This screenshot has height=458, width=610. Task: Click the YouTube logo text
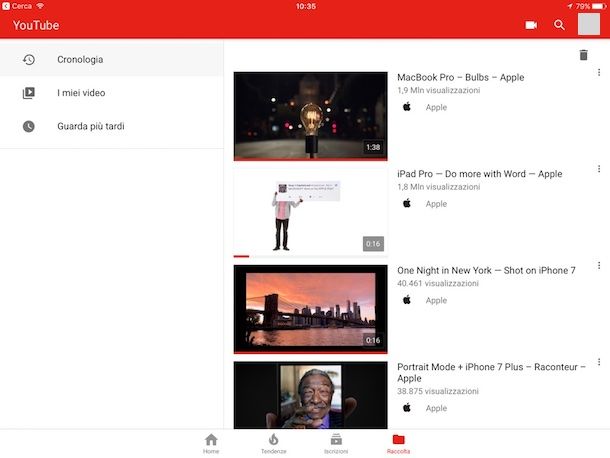36,25
